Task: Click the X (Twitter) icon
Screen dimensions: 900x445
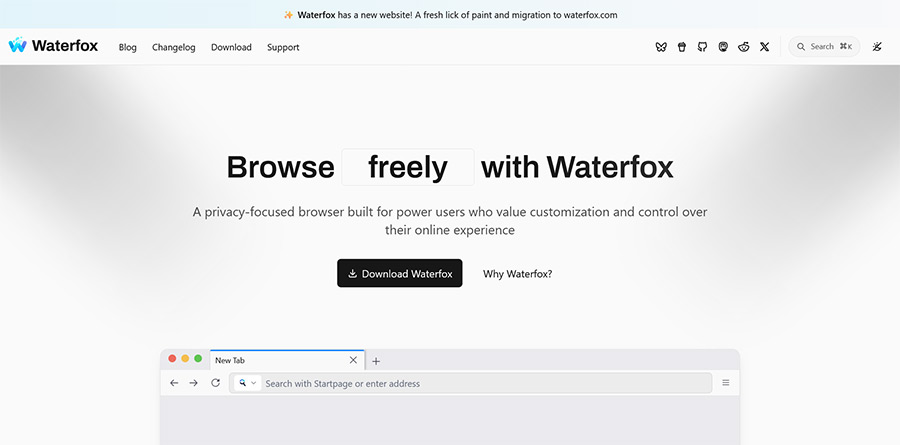Action: pos(765,47)
